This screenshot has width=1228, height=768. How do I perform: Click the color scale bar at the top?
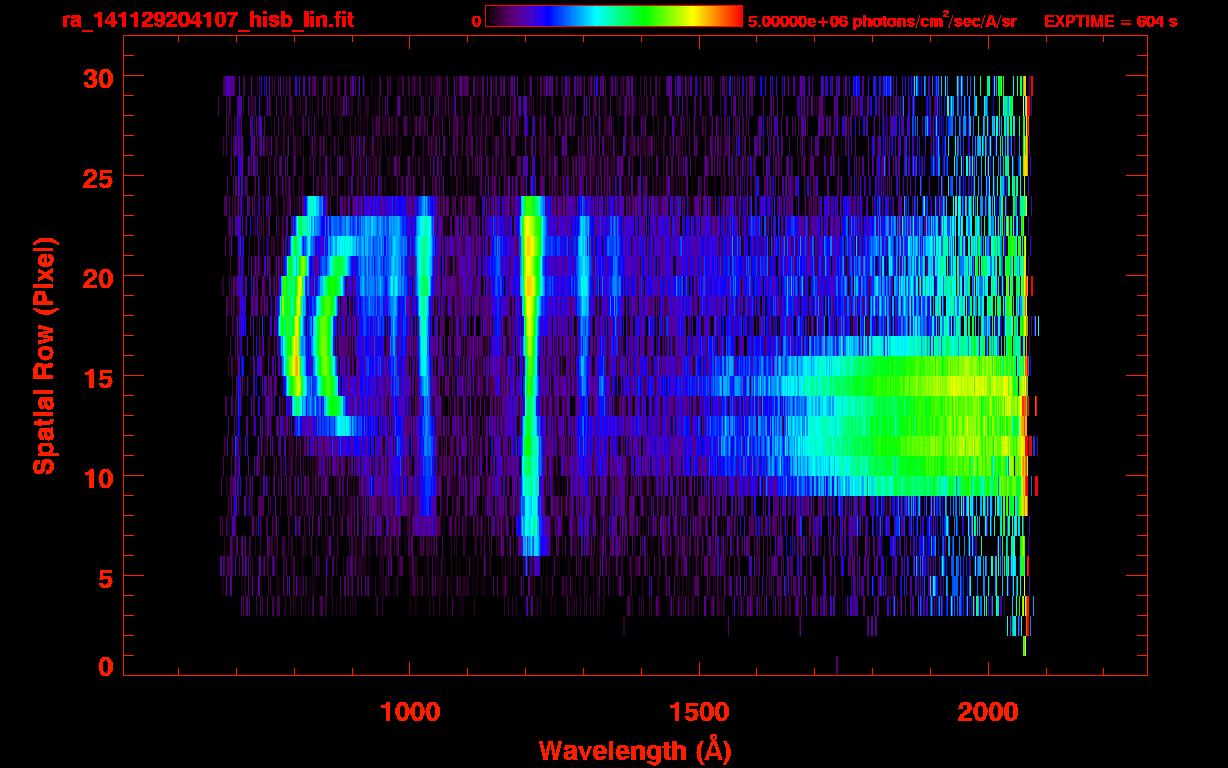(614, 17)
